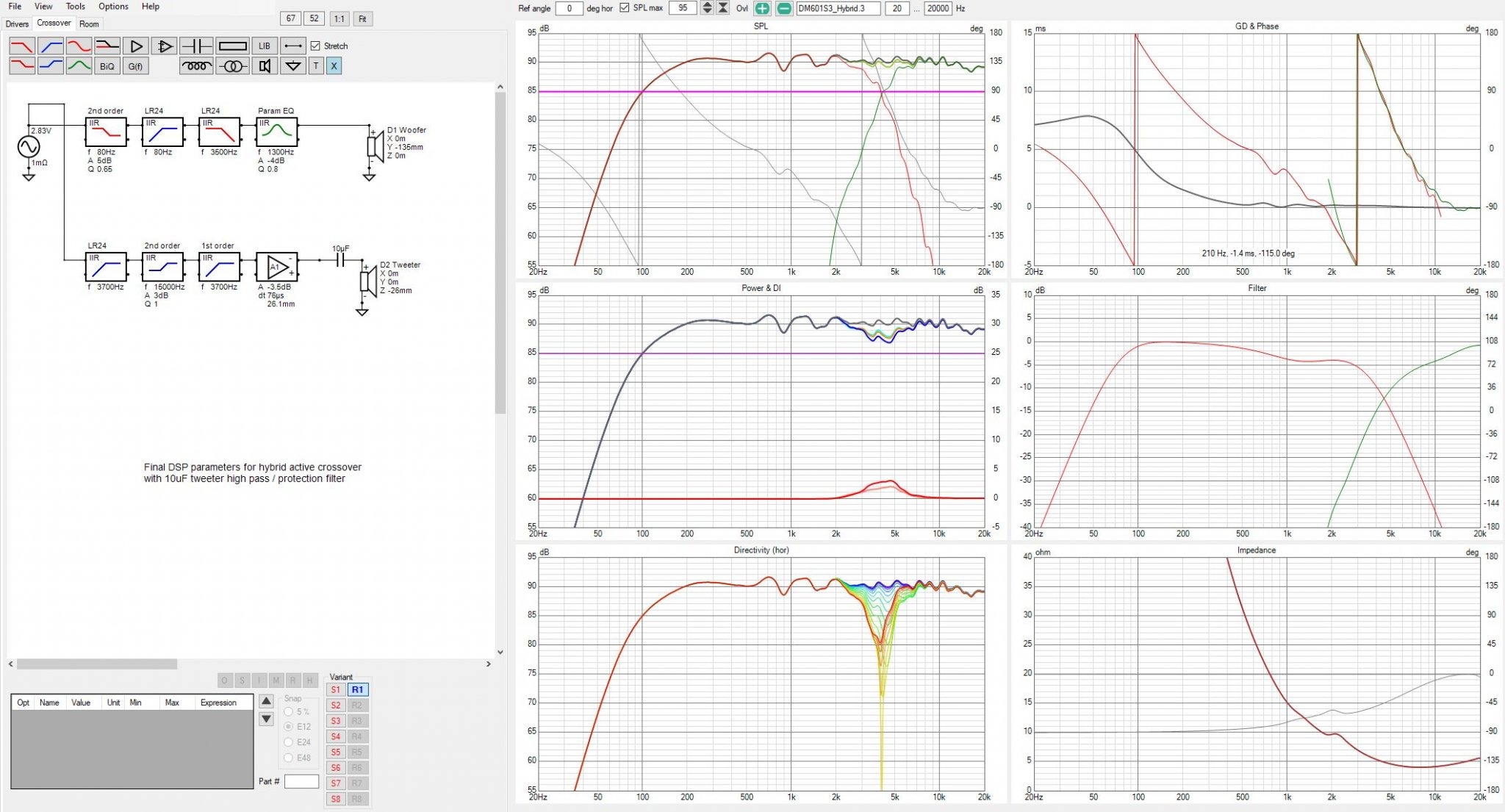Select the E24 snap radio button
Viewport: 1505px width, 812px height.
[289, 742]
